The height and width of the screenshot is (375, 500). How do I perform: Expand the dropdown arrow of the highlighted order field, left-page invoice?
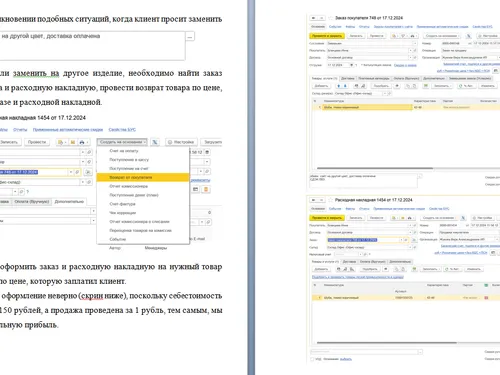(x=71, y=172)
